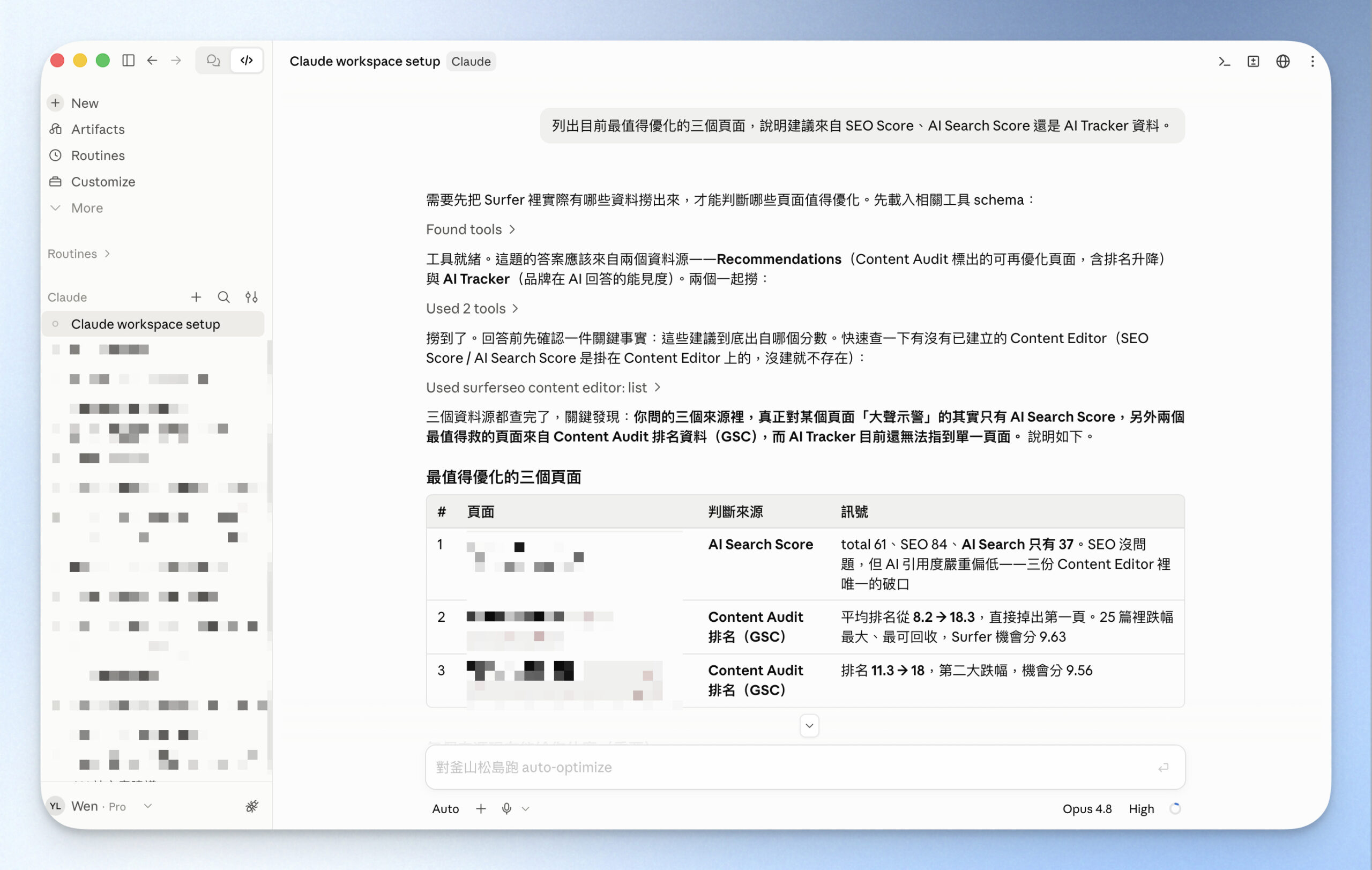The height and width of the screenshot is (870, 1372).
Task: Click the New chat button
Action: coord(84,103)
